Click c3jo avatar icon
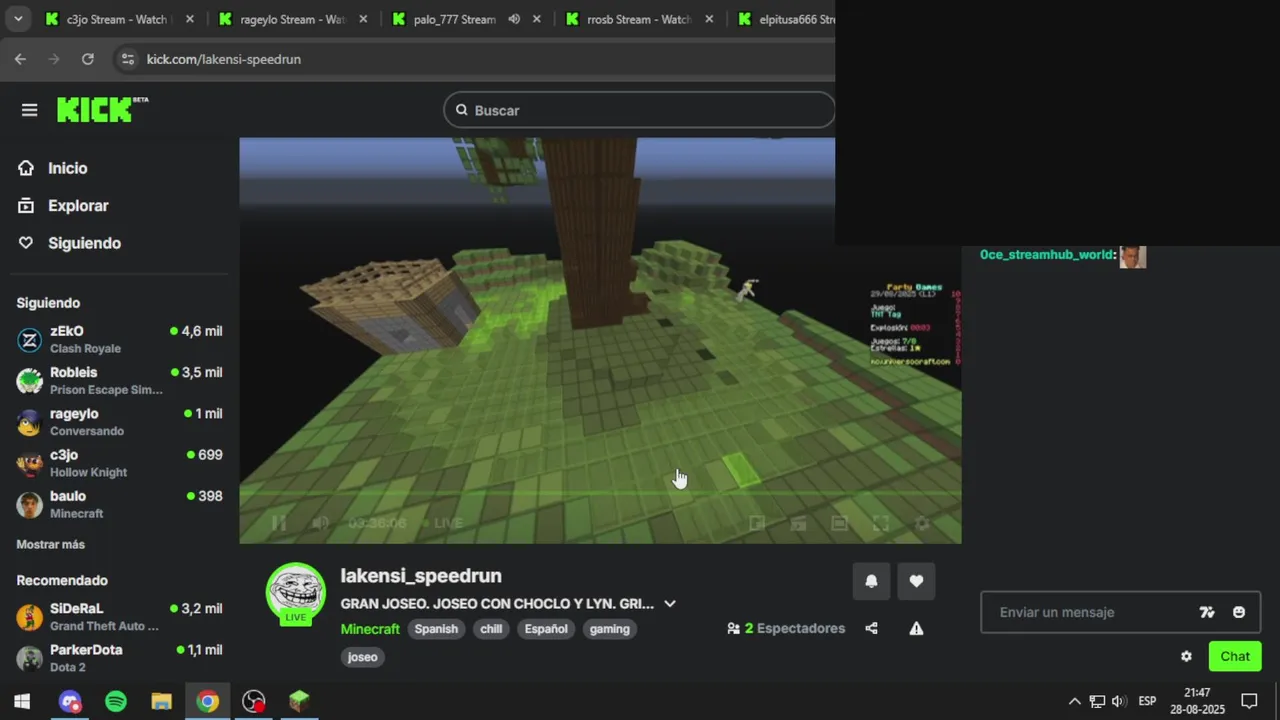This screenshot has height=720, width=1280. tap(30, 464)
